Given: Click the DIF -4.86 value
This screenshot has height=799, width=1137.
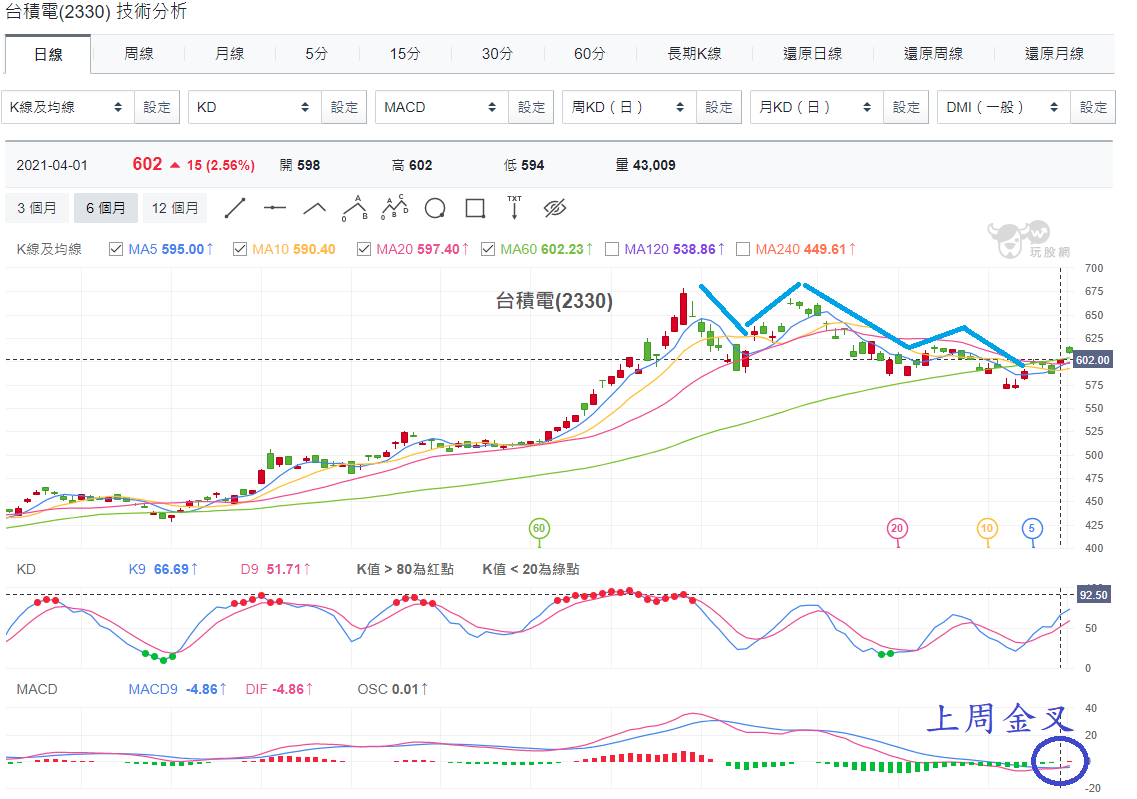Looking at the screenshot, I should click(279, 689).
